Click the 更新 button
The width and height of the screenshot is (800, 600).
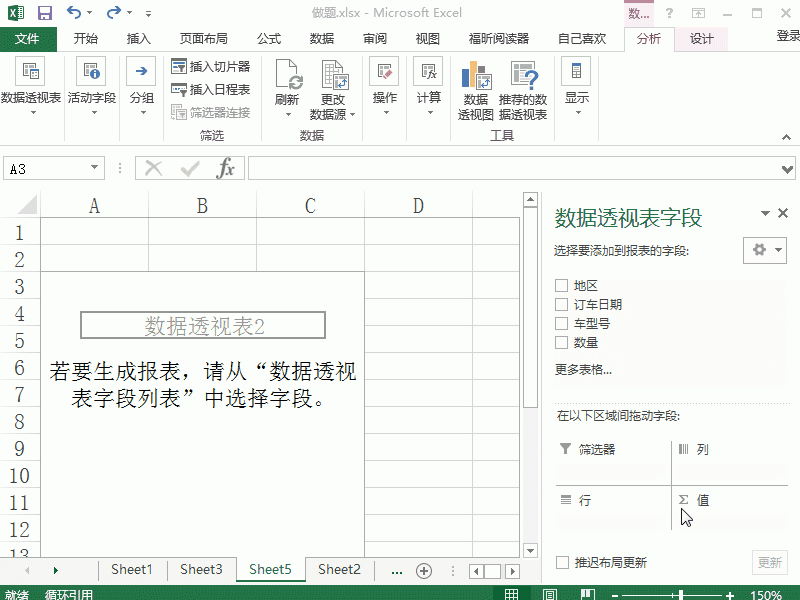click(770, 562)
